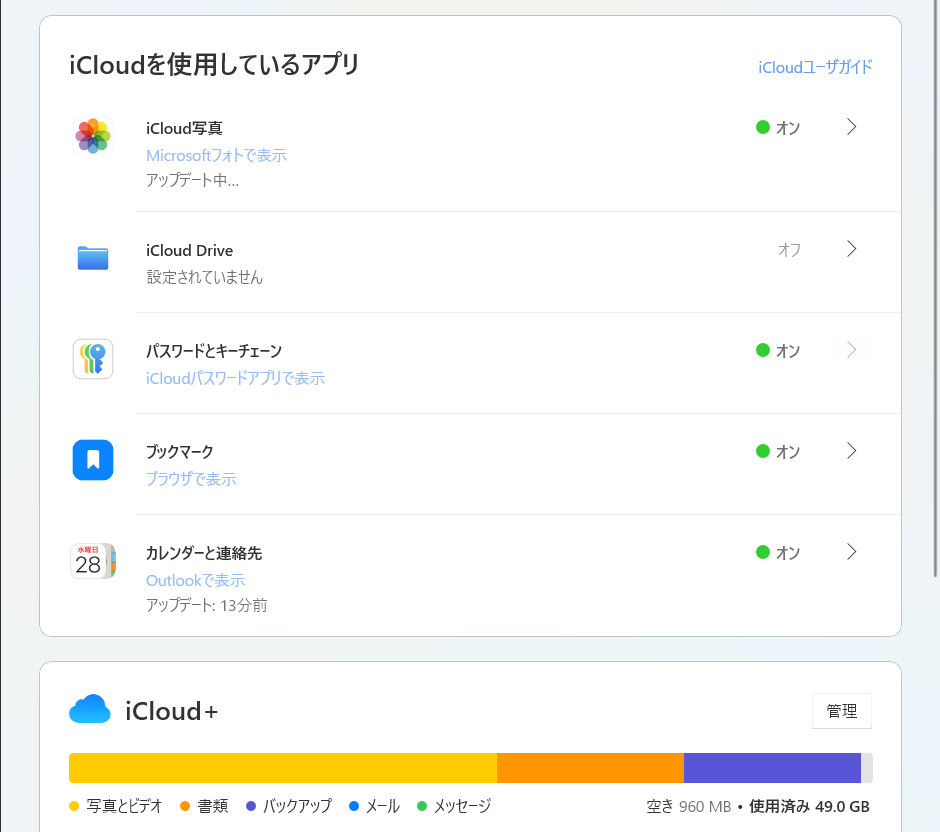Click the Passwords and Keychain keys icon

click(93, 359)
